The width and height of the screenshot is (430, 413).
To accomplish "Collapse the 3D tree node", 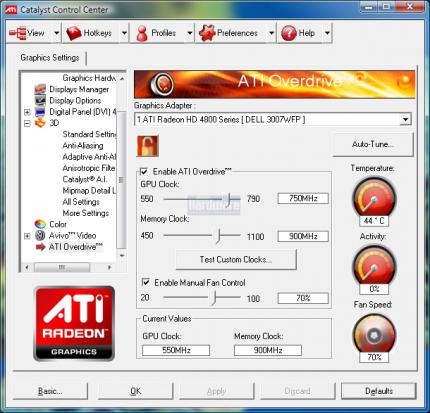I will coord(27,123).
